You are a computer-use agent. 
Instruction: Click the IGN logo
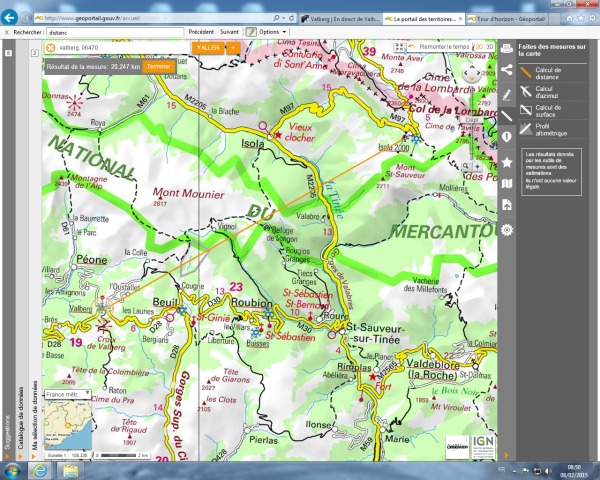pos(483,447)
